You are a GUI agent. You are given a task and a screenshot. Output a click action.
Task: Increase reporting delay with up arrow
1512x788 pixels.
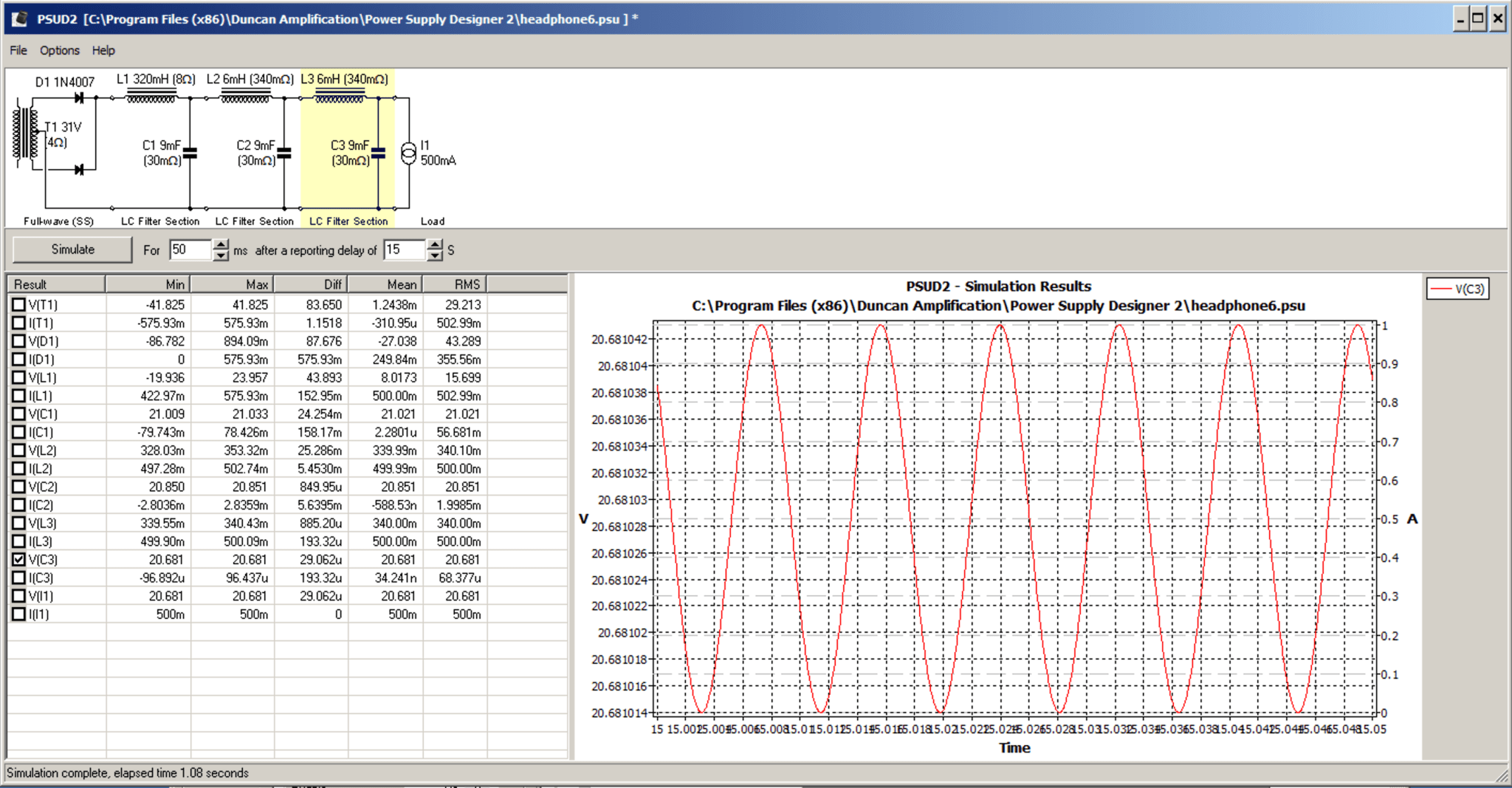tap(435, 244)
